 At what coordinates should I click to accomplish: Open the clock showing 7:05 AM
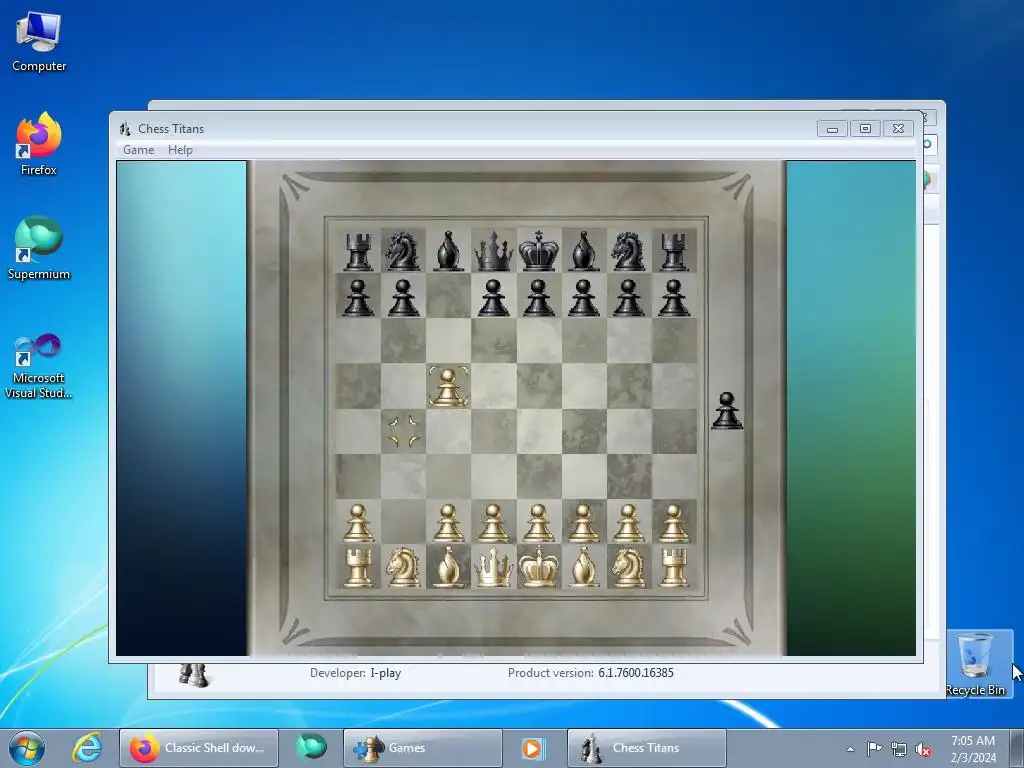pos(973,749)
